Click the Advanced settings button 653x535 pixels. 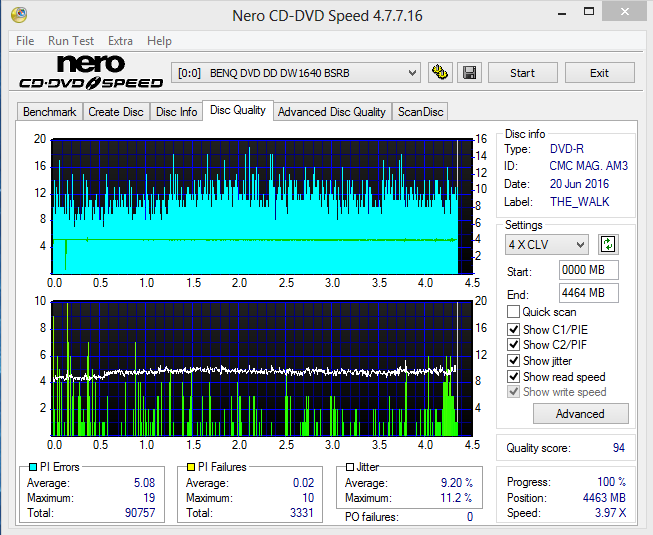coord(581,413)
